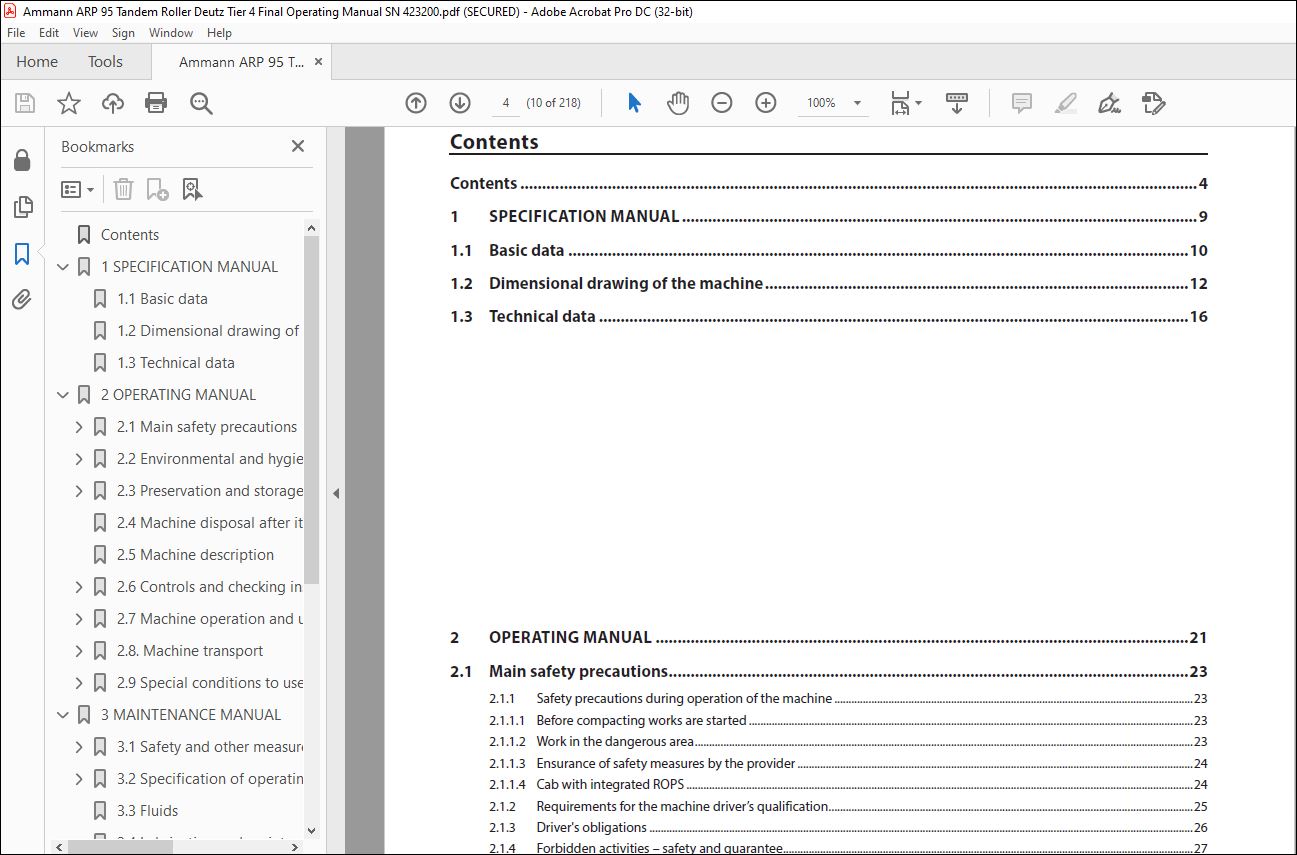Click the scrolling mode icon
This screenshot has width=1297, height=855.
point(957,103)
